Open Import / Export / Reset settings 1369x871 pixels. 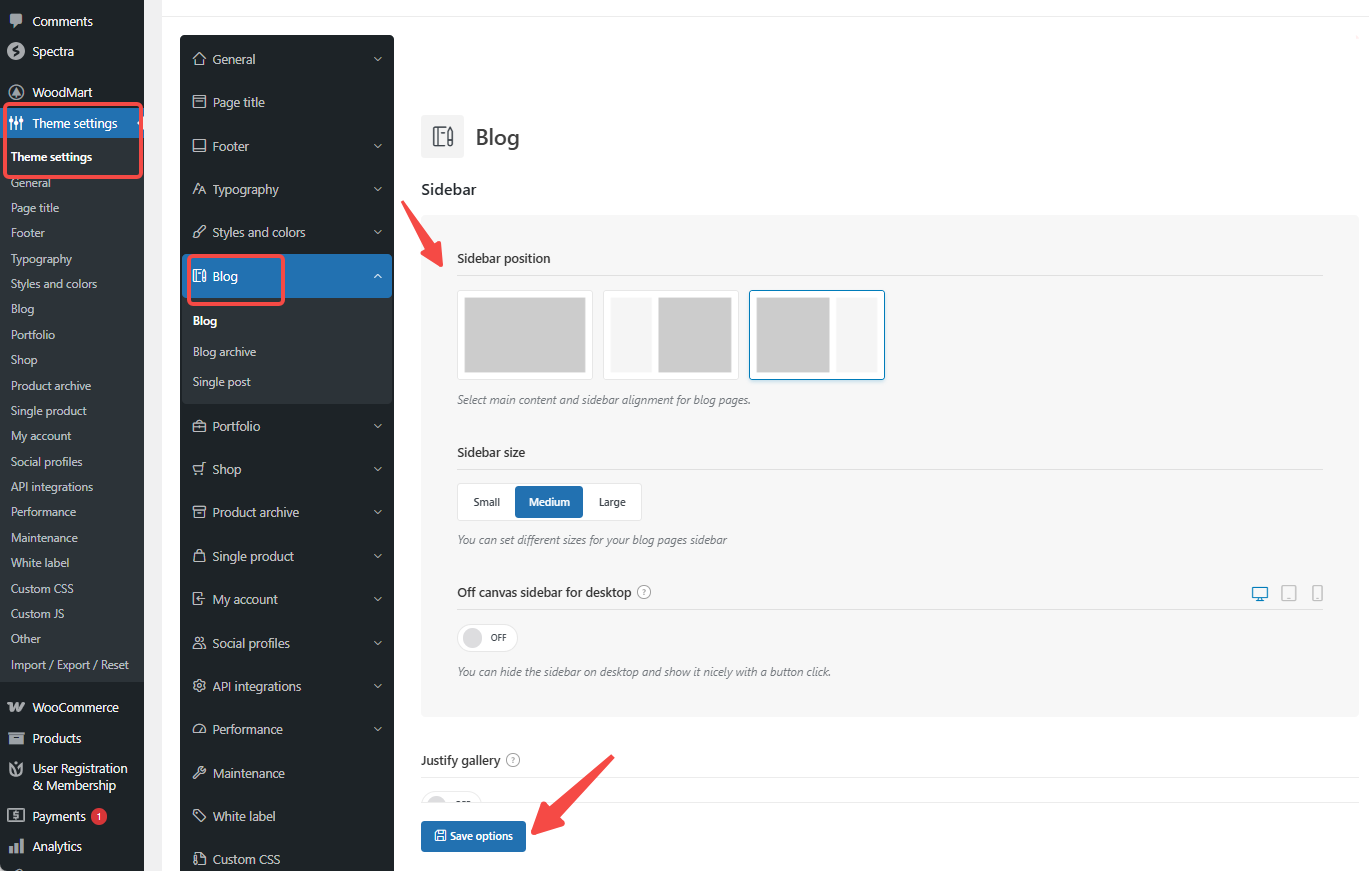point(70,664)
